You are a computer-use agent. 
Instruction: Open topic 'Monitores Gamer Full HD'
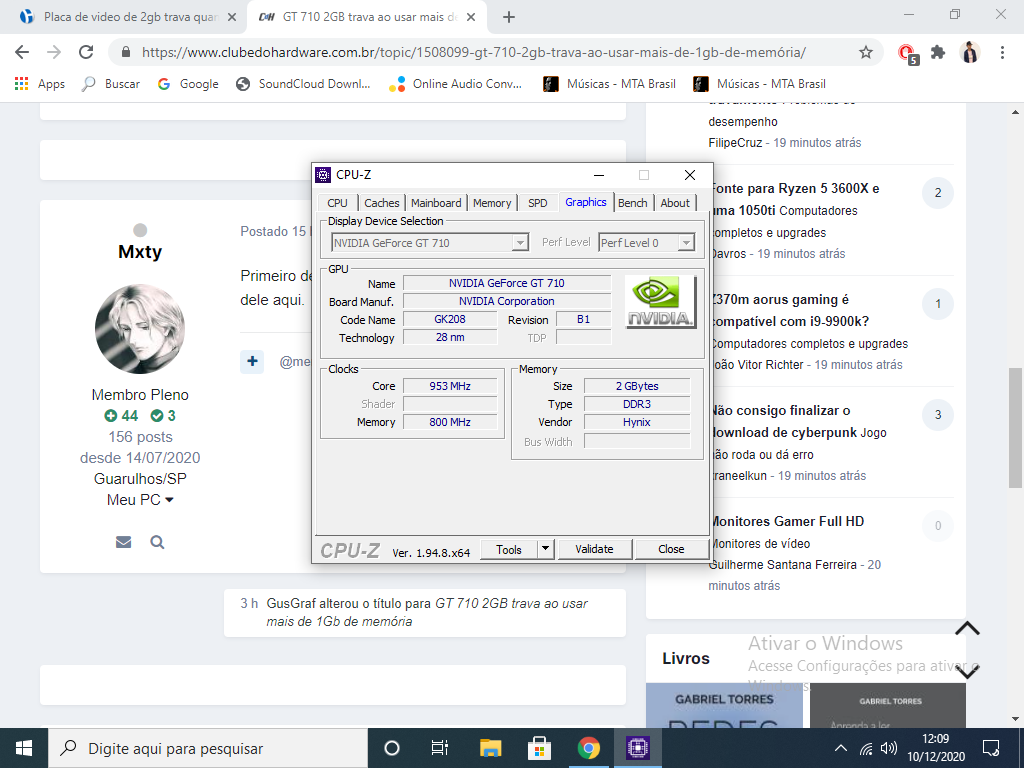[786, 521]
